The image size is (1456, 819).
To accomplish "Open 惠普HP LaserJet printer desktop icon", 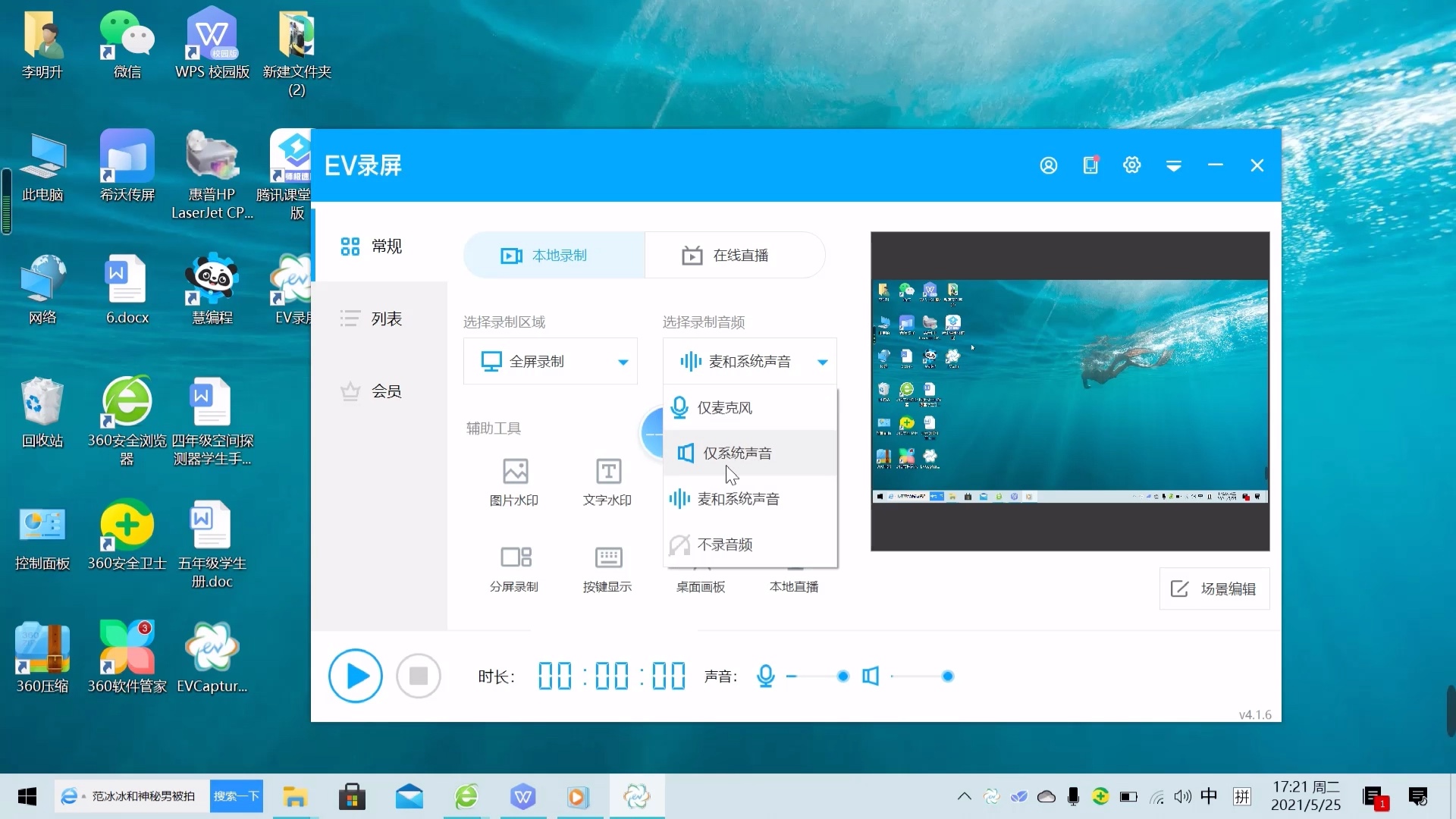I will [x=212, y=176].
